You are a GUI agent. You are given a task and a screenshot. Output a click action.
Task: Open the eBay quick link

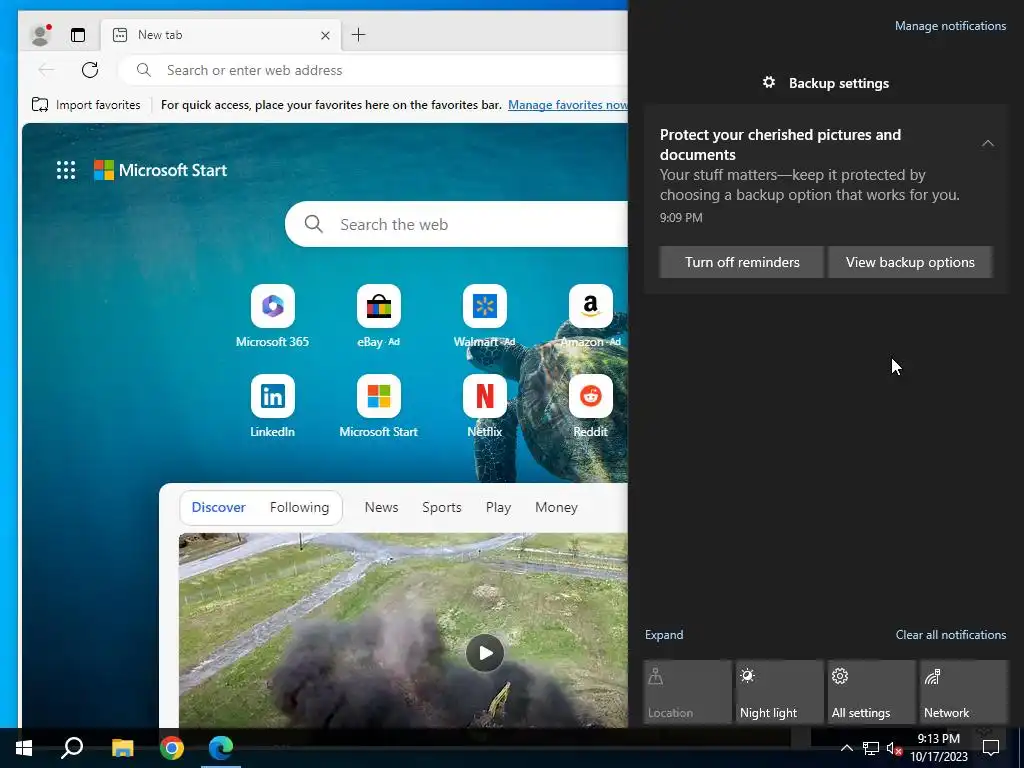tap(379, 317)
